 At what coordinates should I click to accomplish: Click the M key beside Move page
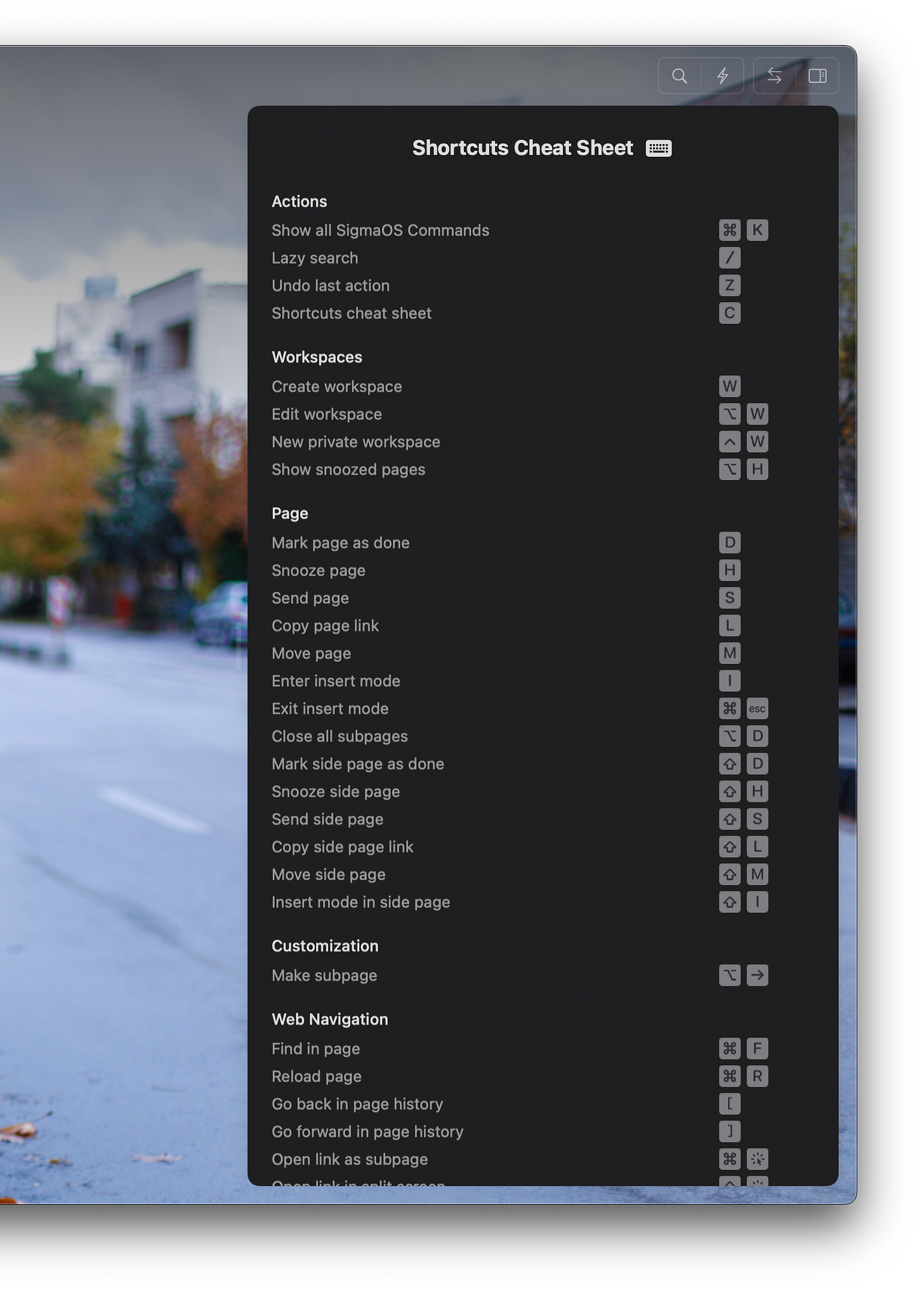click(x=730, y=653)
